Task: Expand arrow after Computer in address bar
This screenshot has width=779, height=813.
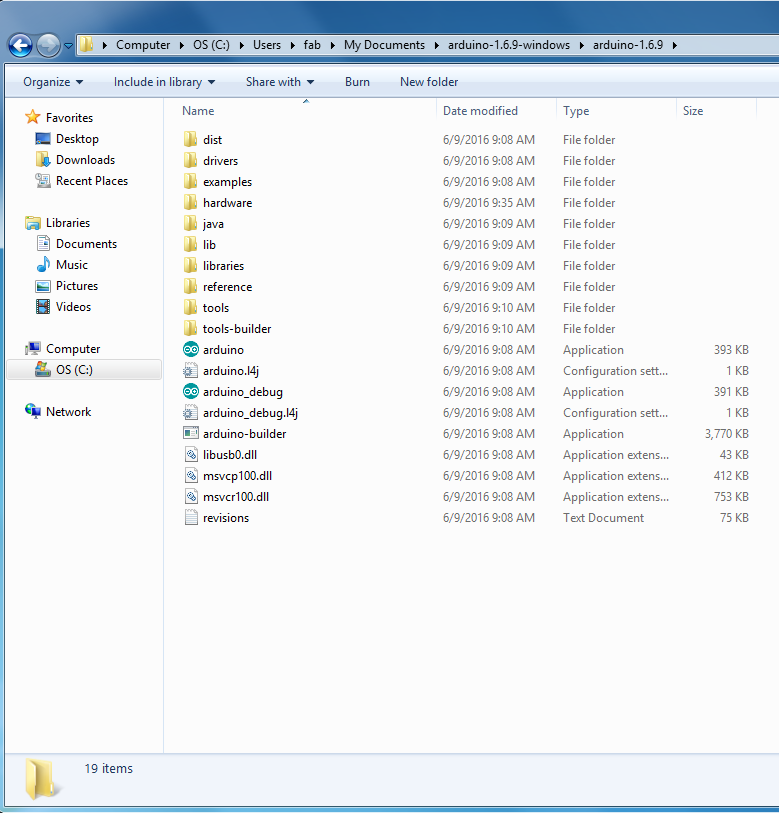Action: (x=182, y=45)
